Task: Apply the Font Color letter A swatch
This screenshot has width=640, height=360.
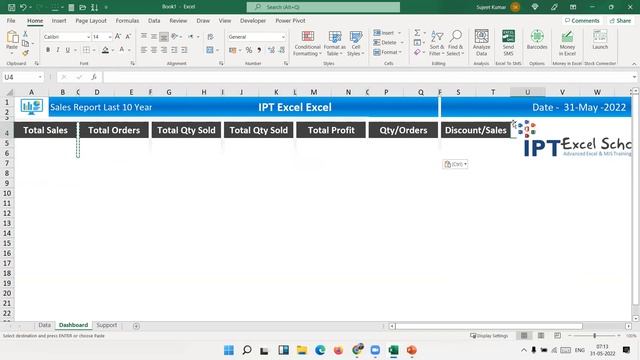Action: point(122,50)
